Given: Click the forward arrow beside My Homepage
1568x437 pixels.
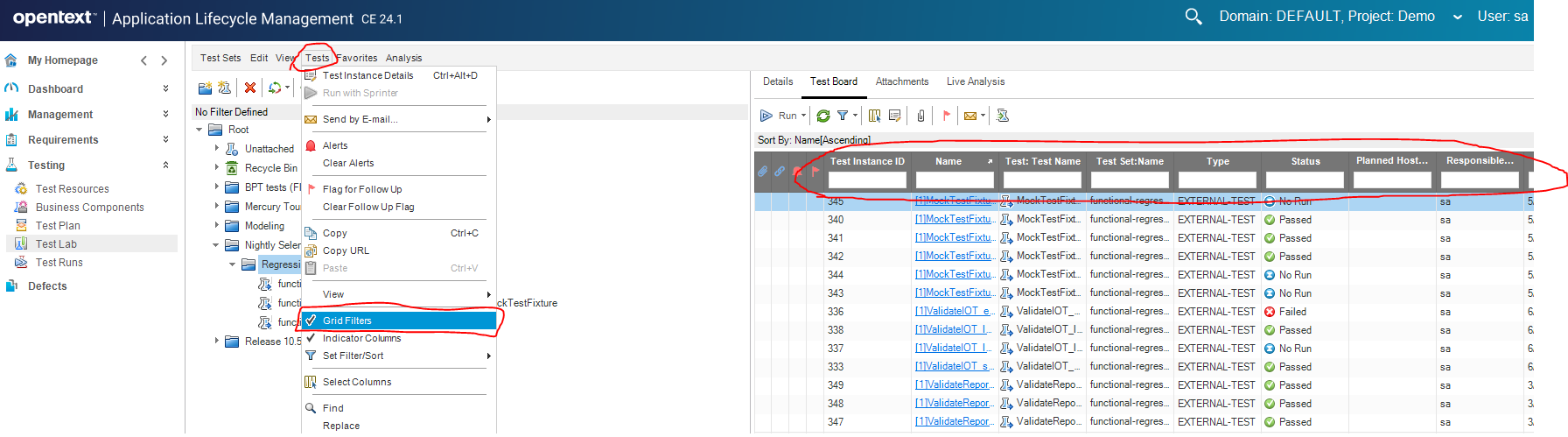Looking at the screenshot, I should coord(164,60).
